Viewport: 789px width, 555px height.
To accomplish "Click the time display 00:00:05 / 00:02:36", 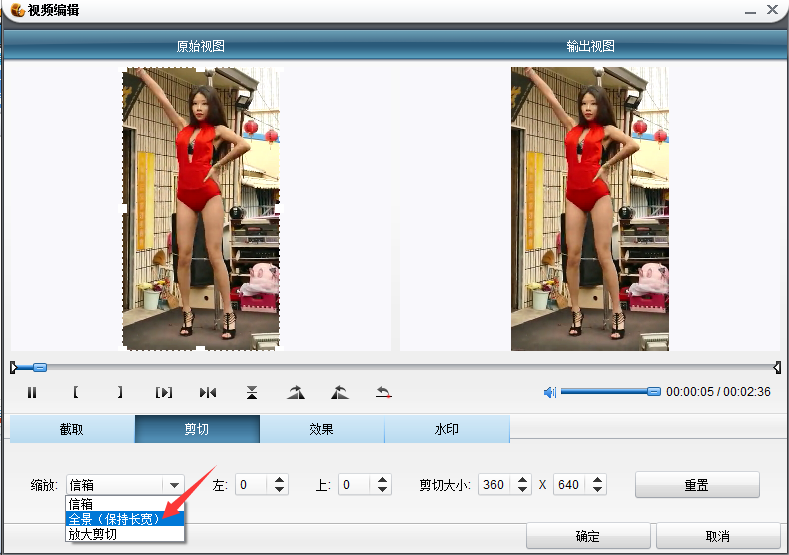I will [x=718, y=392].
